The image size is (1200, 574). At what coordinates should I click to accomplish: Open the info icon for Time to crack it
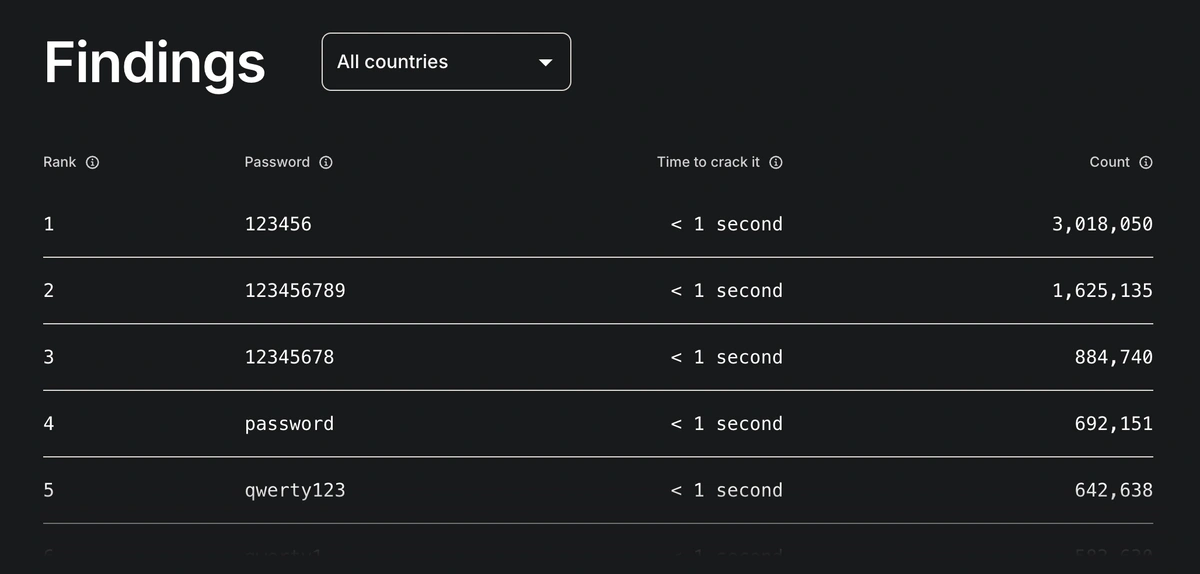pos(776,162)
